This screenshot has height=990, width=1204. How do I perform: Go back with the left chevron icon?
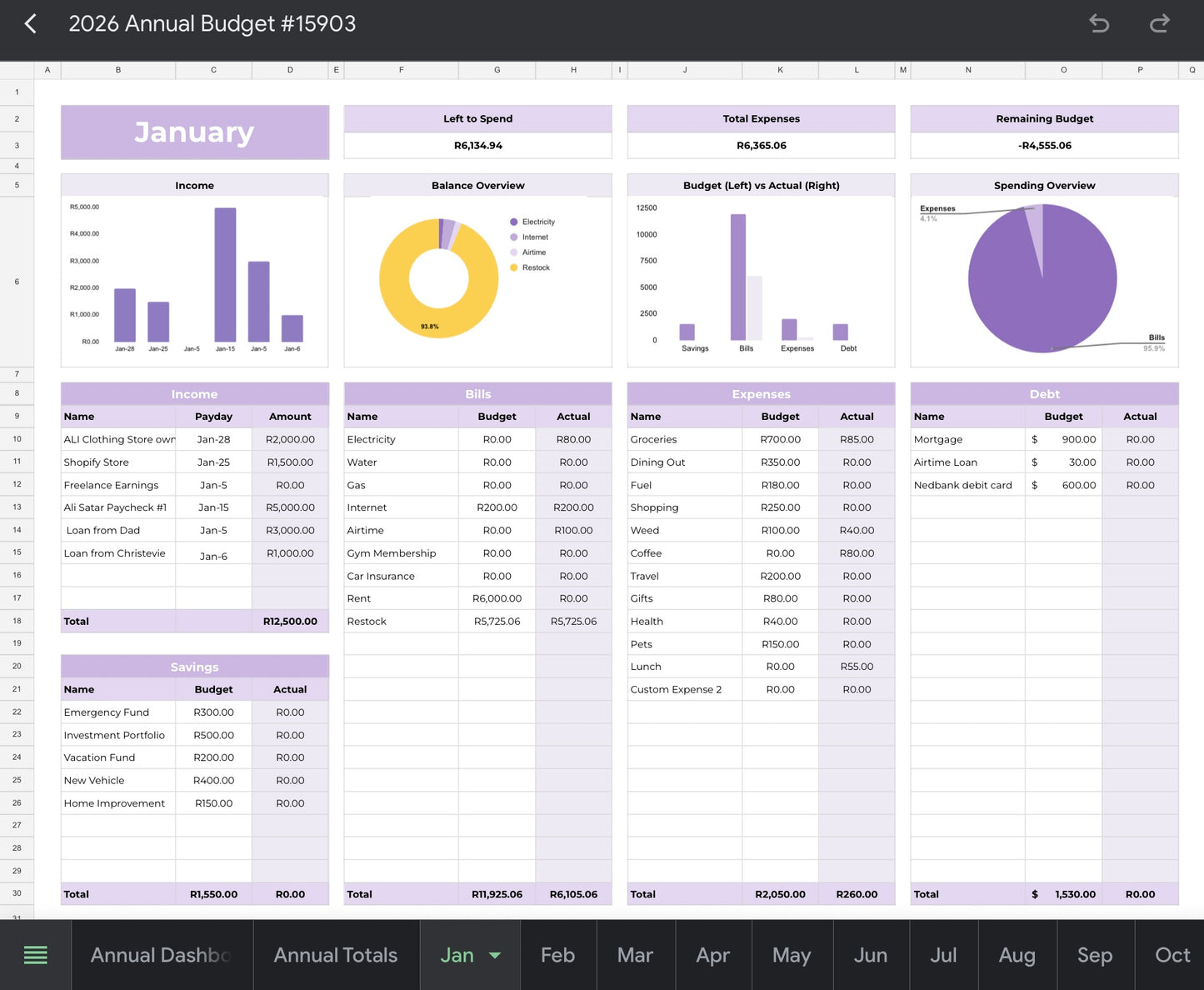click(x=31, y=23)
